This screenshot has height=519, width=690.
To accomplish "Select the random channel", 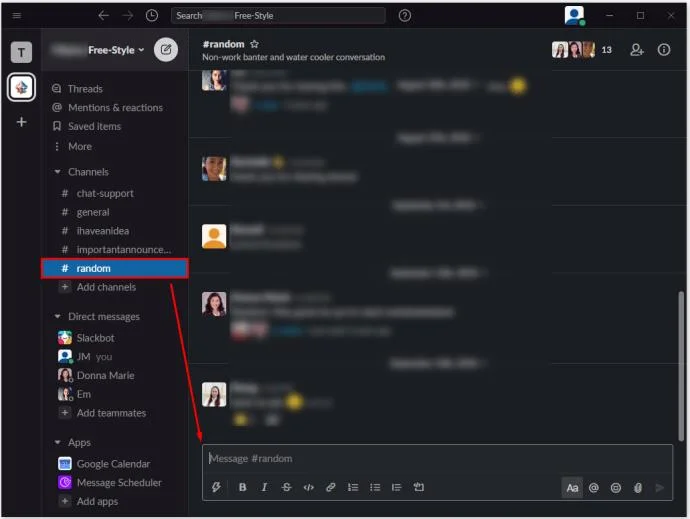I will coord(115,268).
